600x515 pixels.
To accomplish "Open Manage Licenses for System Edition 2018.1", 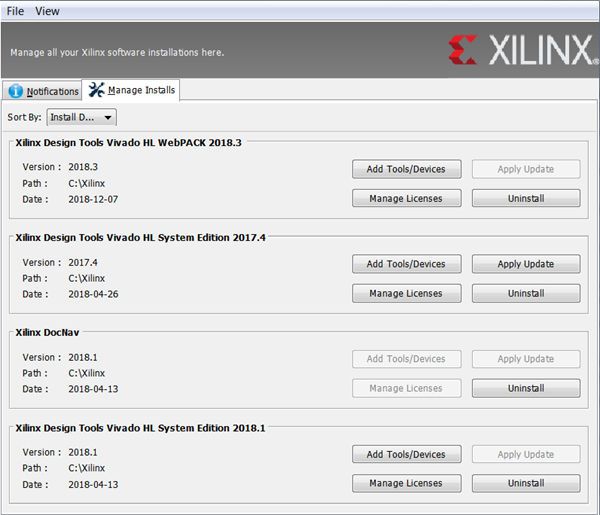I will coord(406,483).
